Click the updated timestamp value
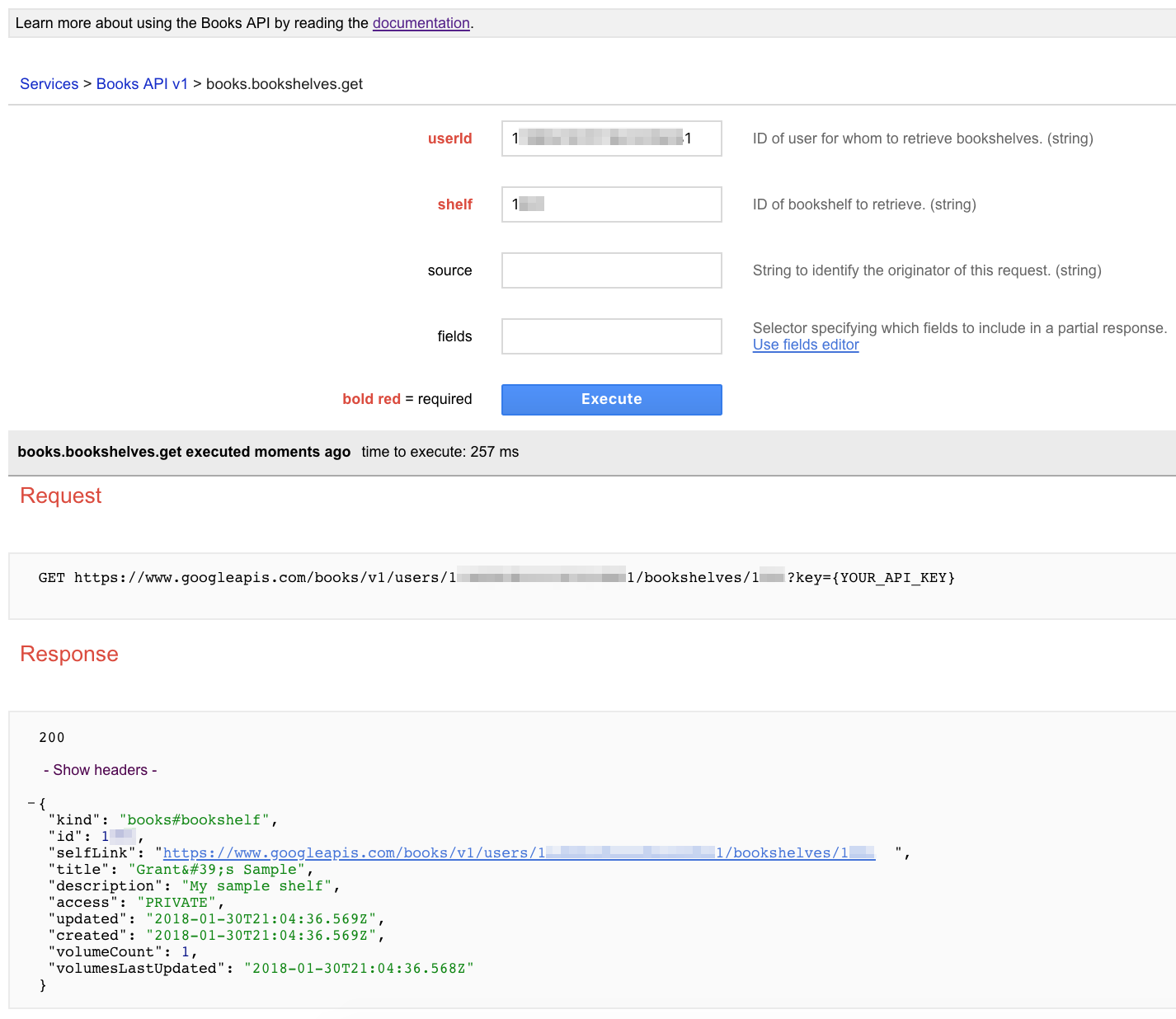1176x1019 pixels. coord(261,918)
